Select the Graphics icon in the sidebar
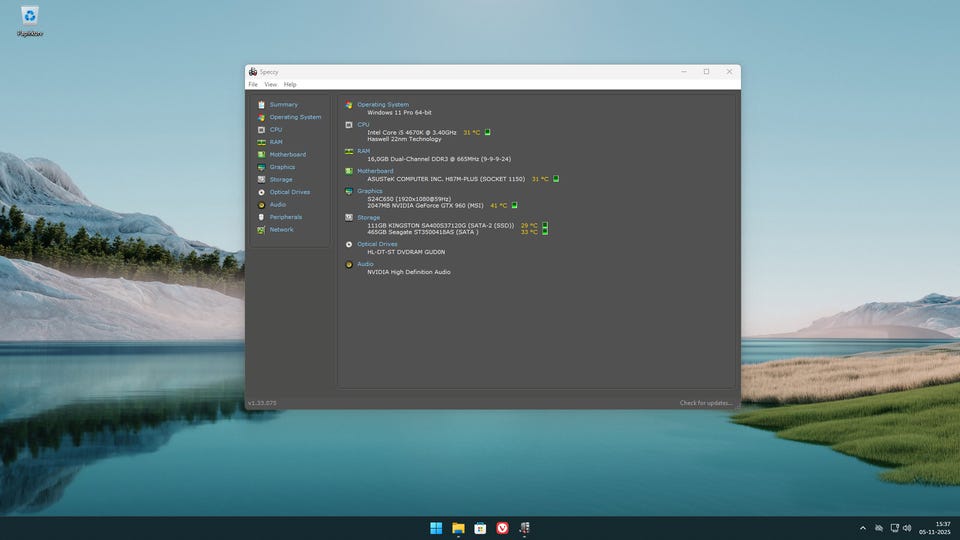Image resolution: width=960 pixels, height=540 pixels. [x=261, y=167]
